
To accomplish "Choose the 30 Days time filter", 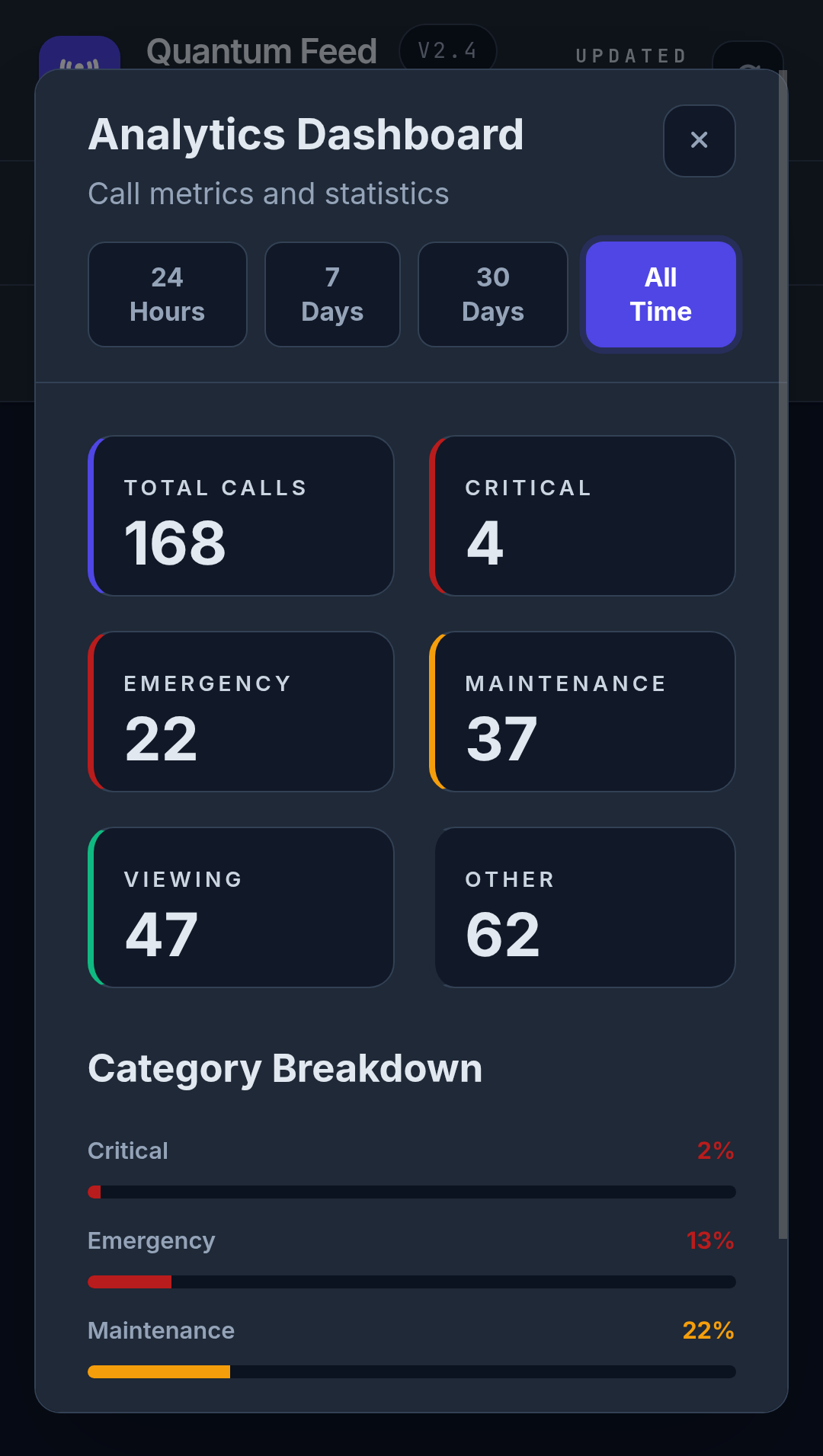I will [x=492, y=294].
